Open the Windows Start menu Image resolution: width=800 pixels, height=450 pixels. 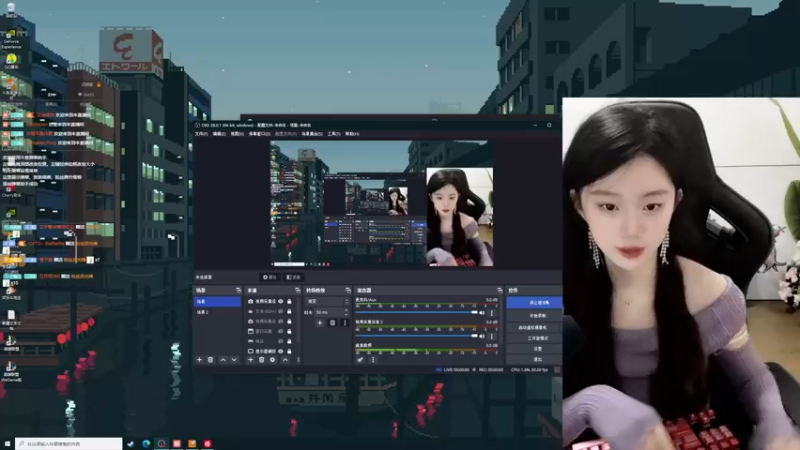[x=7, y=444]
